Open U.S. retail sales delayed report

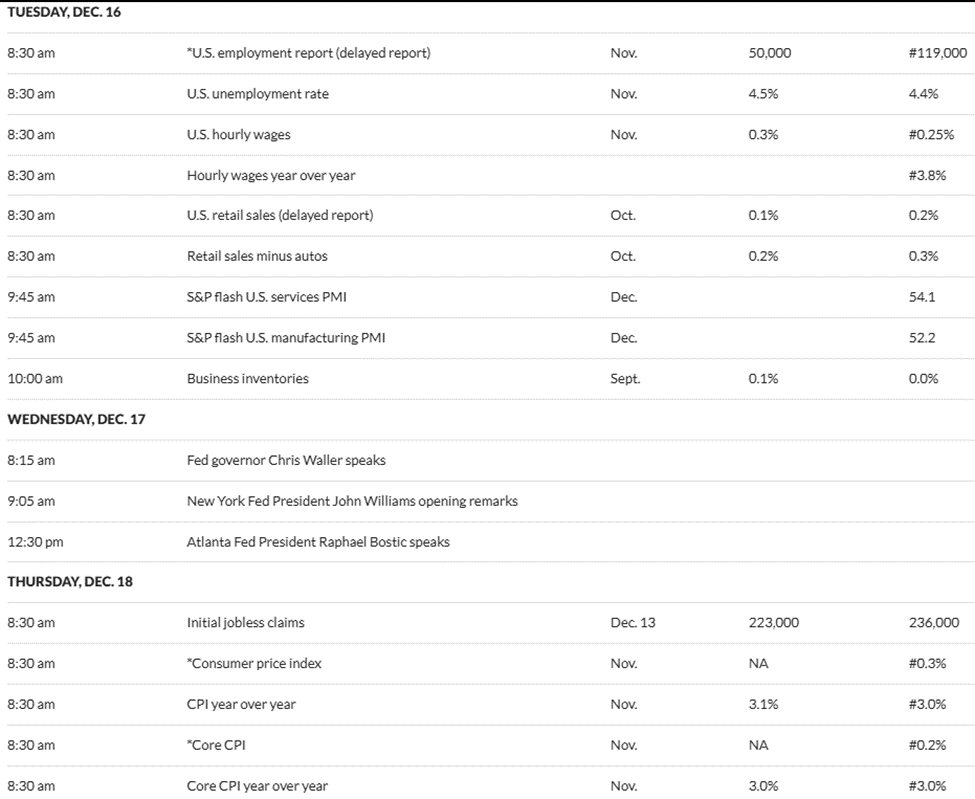click(x=279, y=215)
